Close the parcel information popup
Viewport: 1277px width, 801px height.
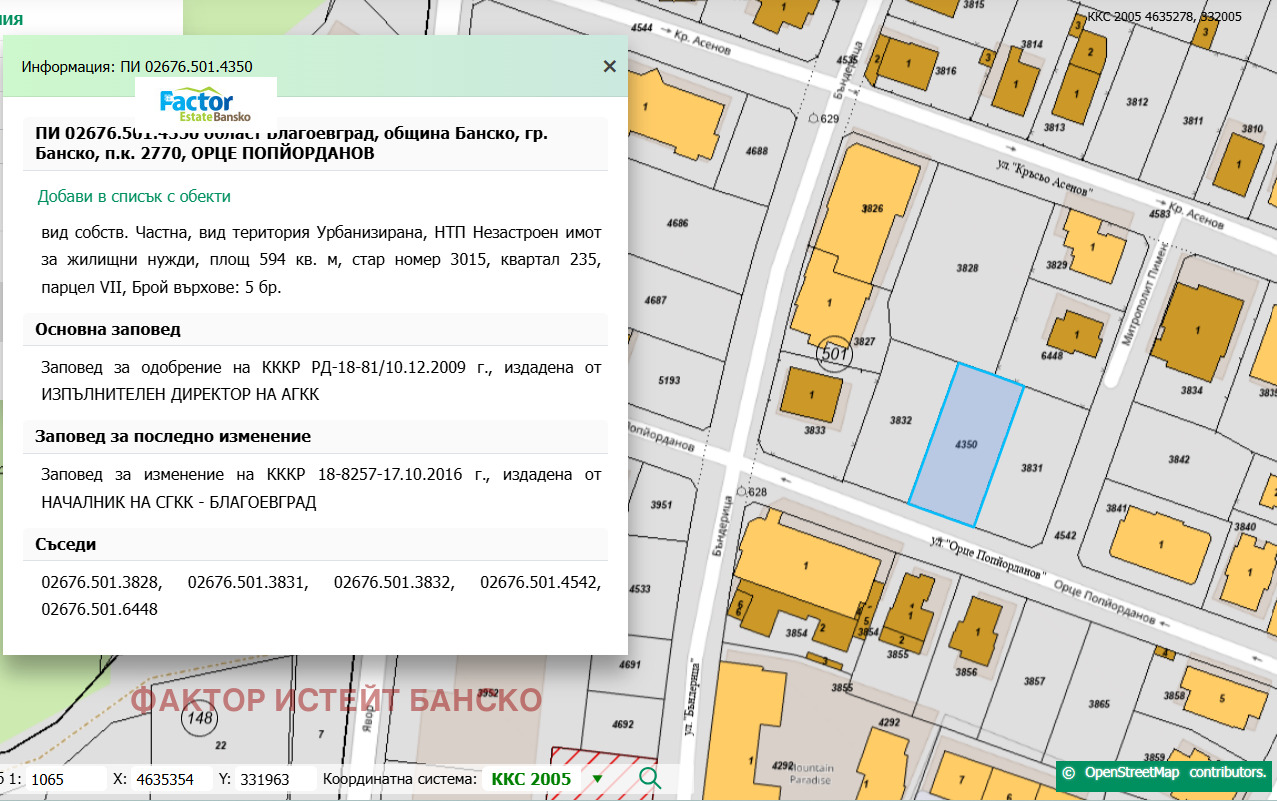[x=609, y=67]
